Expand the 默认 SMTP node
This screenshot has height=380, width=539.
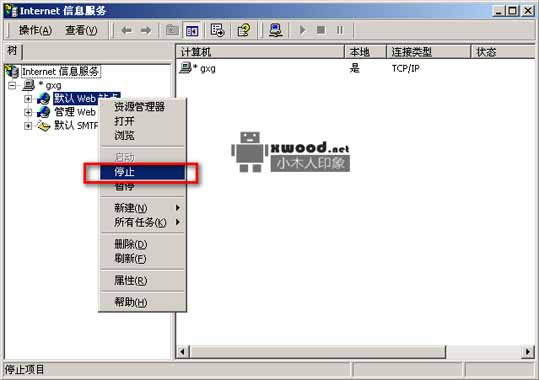[x=28, y=126]
